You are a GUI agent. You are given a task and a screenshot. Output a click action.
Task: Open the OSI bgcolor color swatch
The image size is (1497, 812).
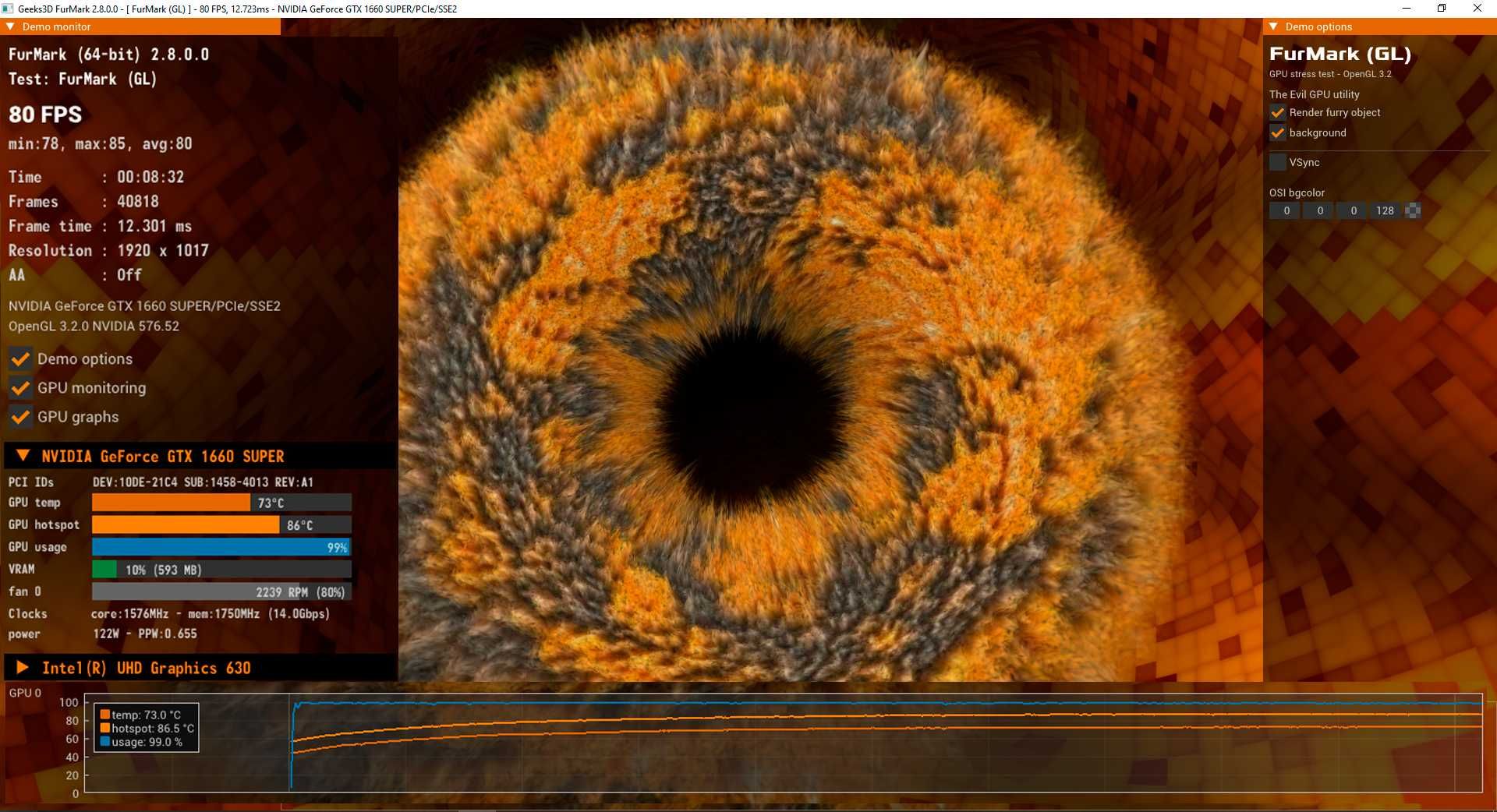[x=1412, y=210]
